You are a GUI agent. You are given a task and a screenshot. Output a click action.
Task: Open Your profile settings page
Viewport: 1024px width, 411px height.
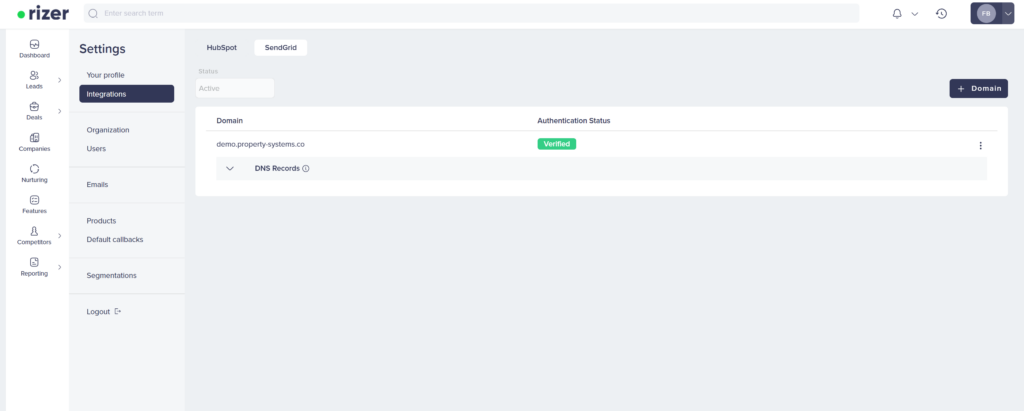(x=106, y=75)
